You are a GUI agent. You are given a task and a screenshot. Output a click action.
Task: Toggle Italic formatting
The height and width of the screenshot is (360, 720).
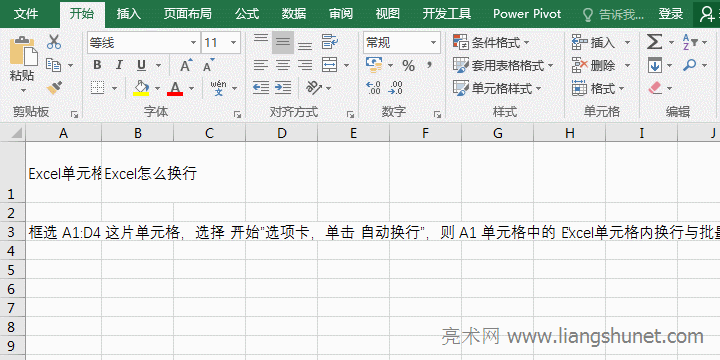click(119, 65)
